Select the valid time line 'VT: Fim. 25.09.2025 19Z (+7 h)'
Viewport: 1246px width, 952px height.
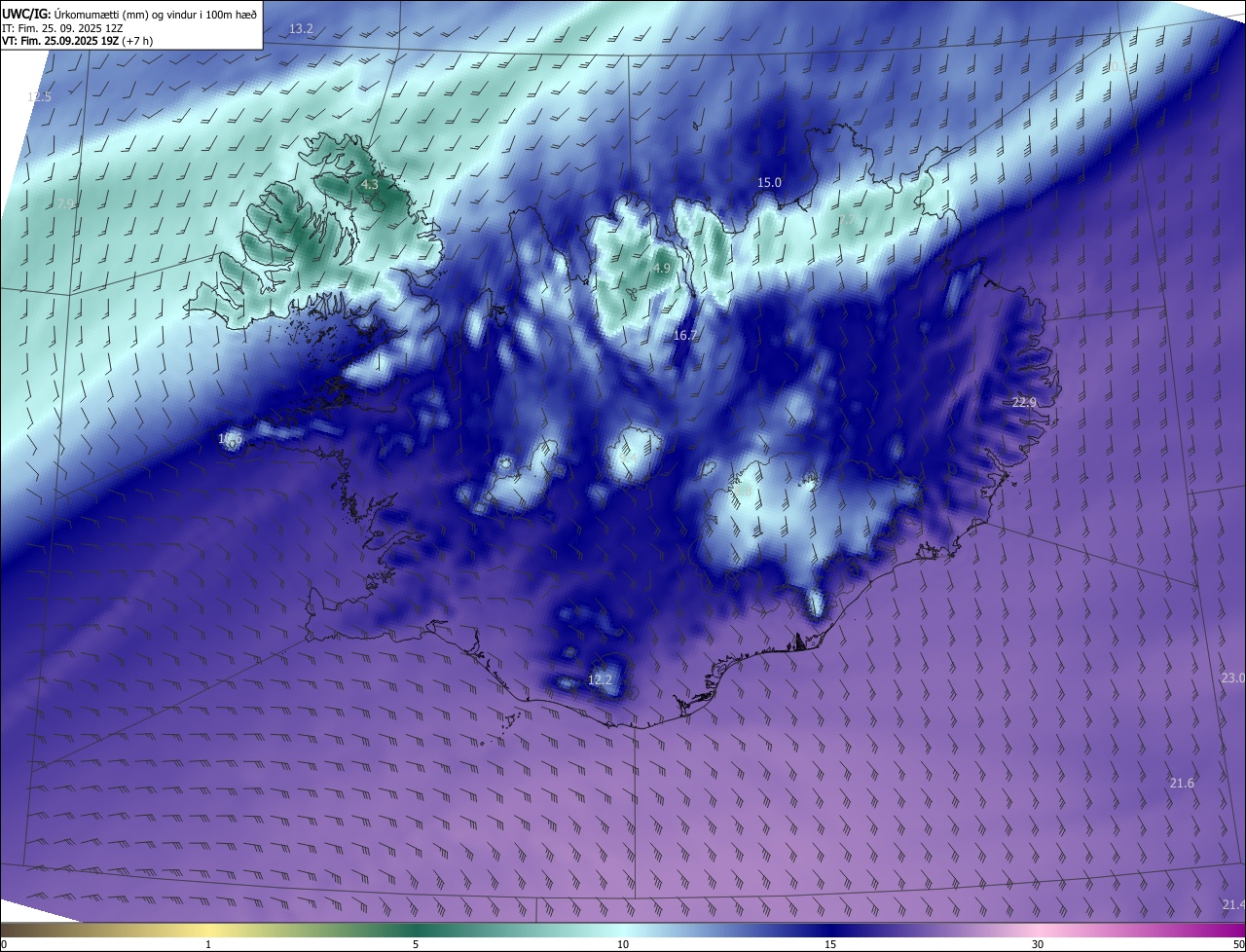(x=78, y=41)
